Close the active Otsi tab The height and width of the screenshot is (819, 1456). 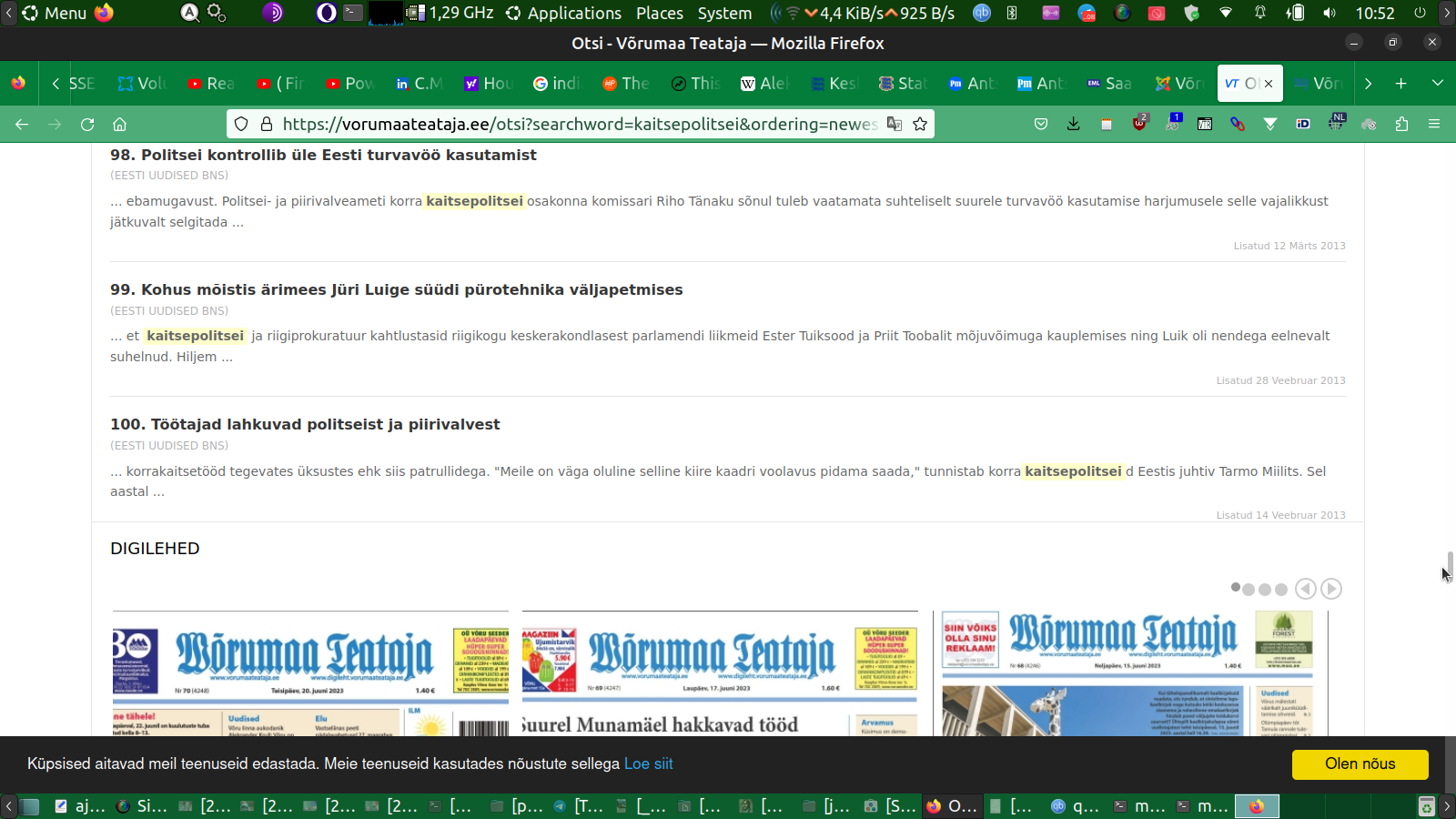tap(1269, 84)
